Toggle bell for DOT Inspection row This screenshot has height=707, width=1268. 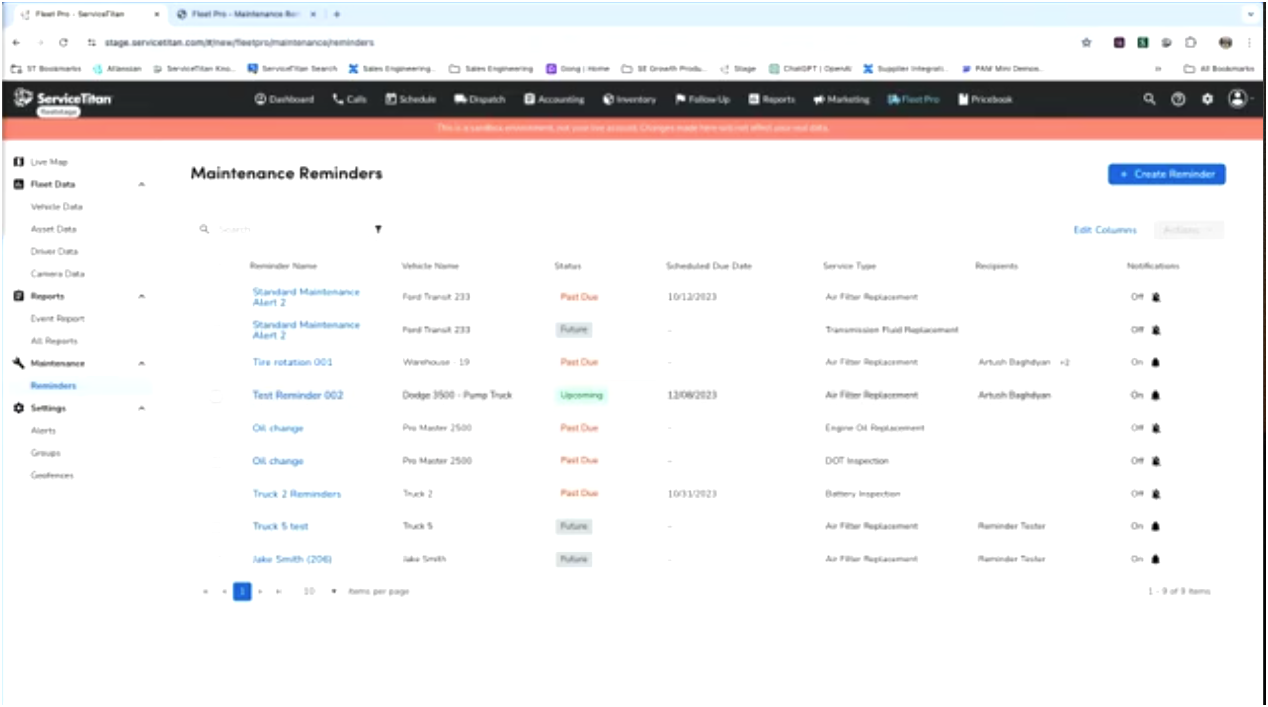(1156, 461)
